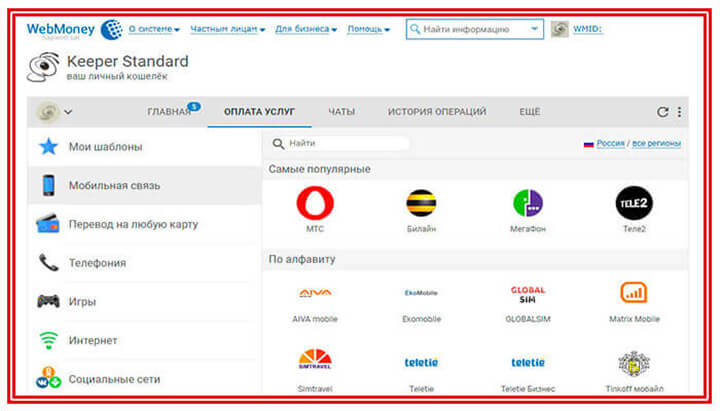Open Социальные сети category
720x411 pixels.
coord(144,378)
